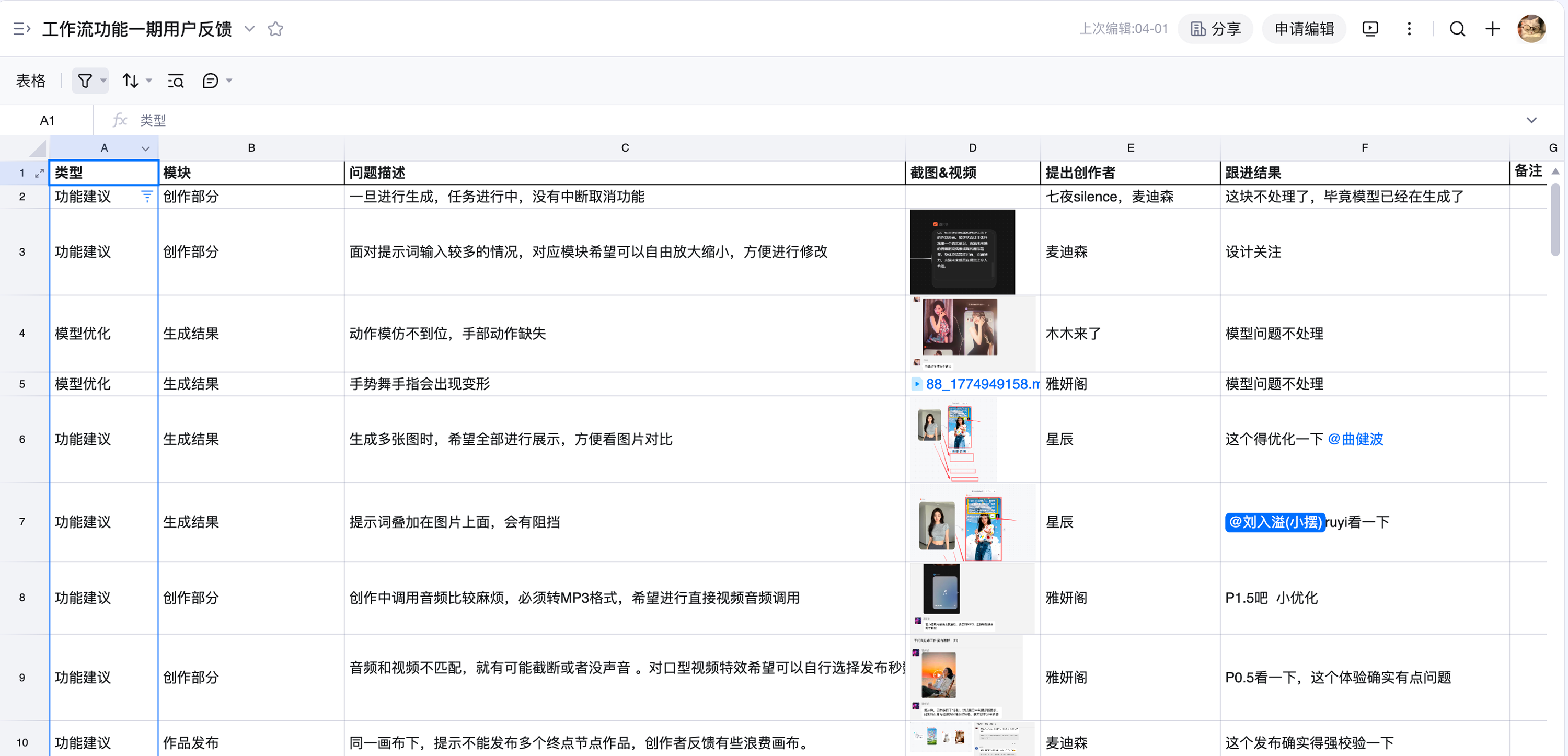The width and height of the screenshot is (1568, 756).
Task: Select the 表格 tab label
Action: tap(30, 81)
